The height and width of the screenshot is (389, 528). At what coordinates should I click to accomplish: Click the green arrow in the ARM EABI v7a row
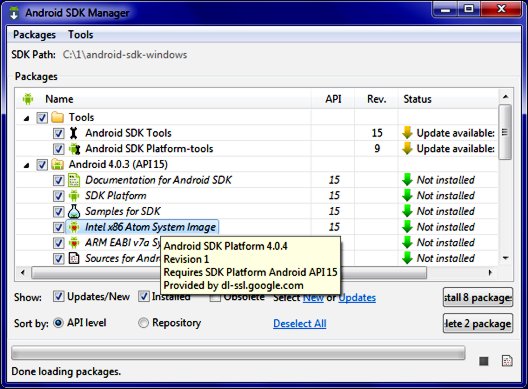pyautogui.click(x=407, y=242)
